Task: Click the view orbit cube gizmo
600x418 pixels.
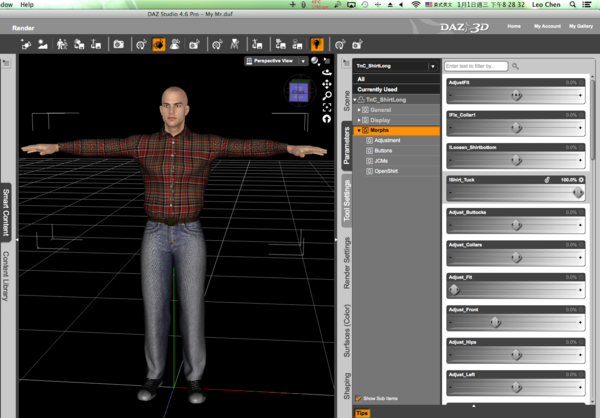Action: point(299,91)
